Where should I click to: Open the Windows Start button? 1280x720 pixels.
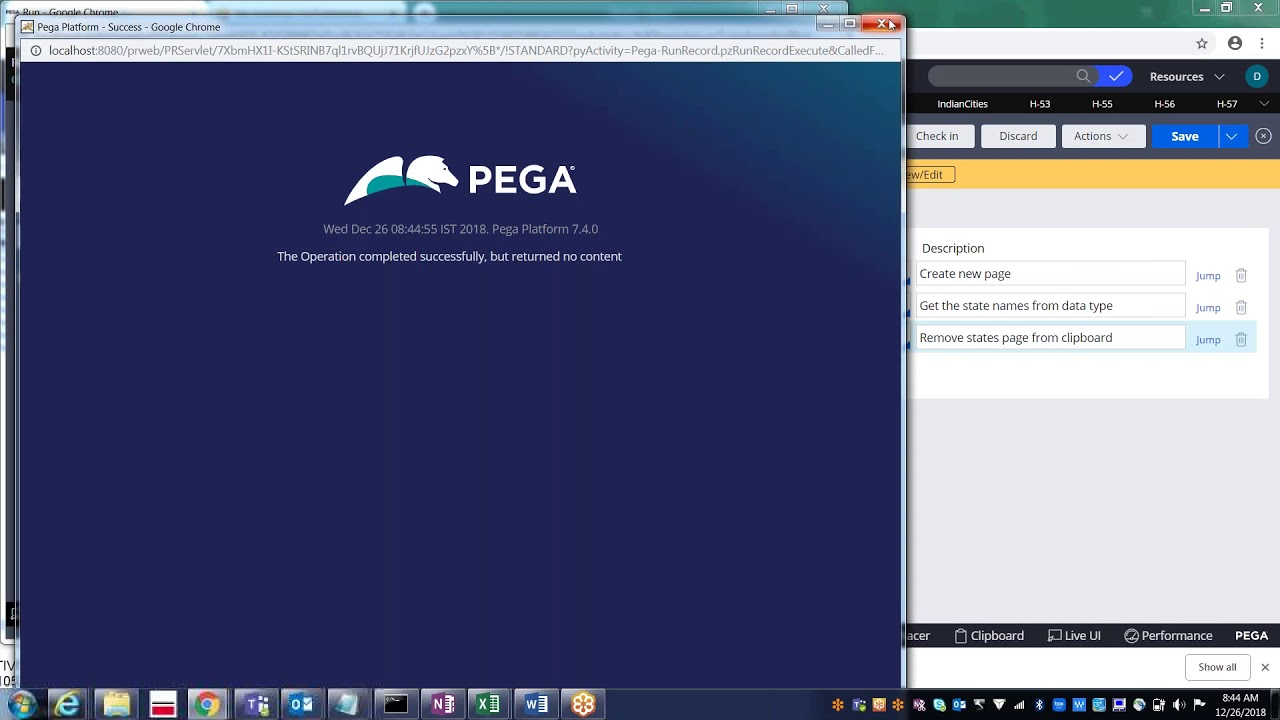coord(22,704)
